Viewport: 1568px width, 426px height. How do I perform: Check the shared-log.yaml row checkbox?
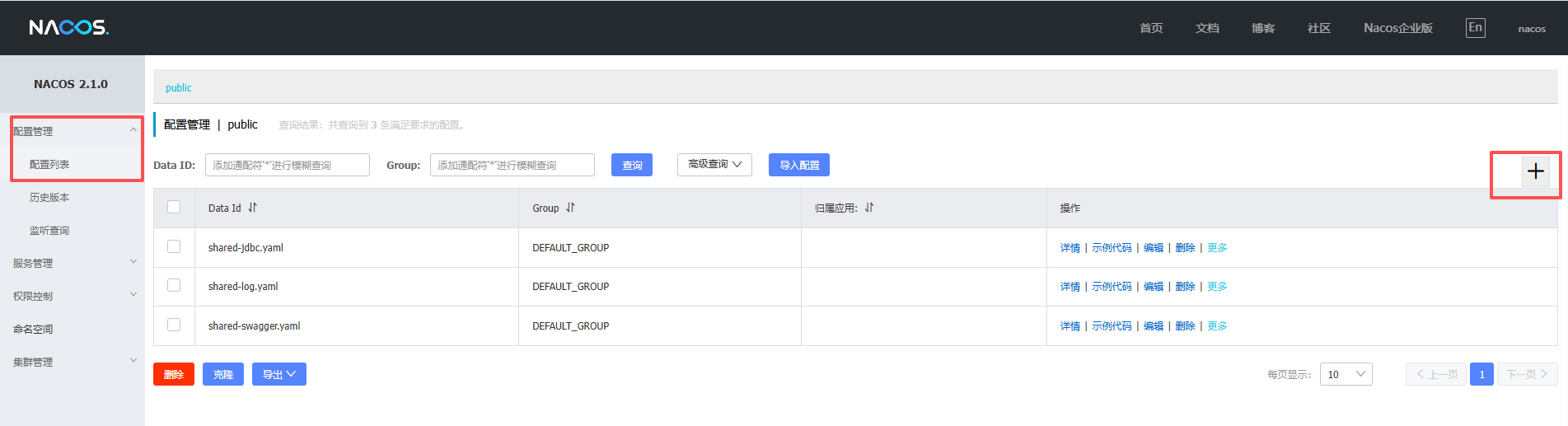point(174,285)
